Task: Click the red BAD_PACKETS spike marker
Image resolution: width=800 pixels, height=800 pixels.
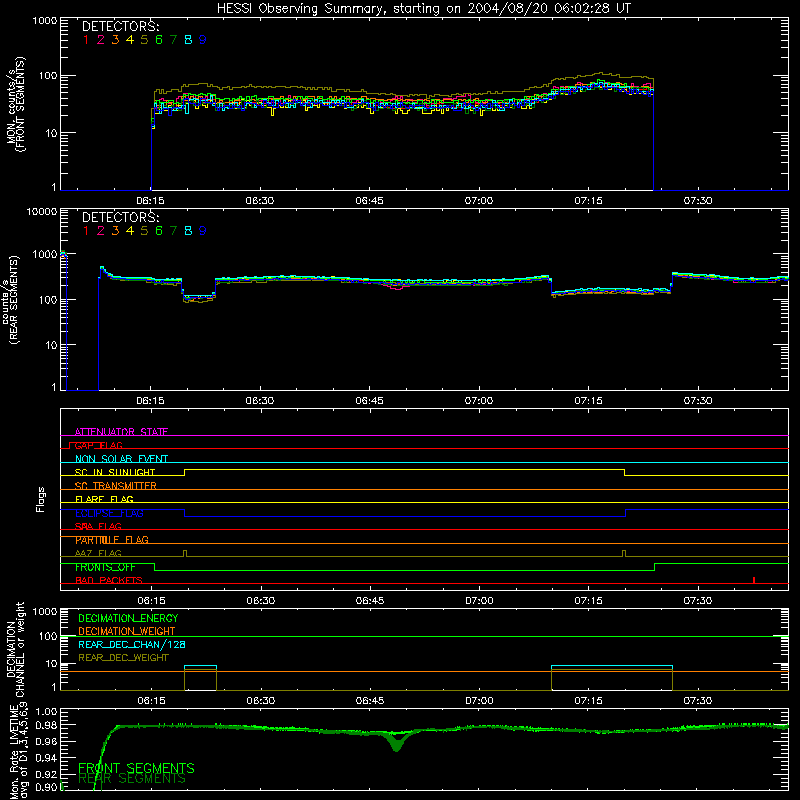Action: pyautogui.click(x=754, y=580)
